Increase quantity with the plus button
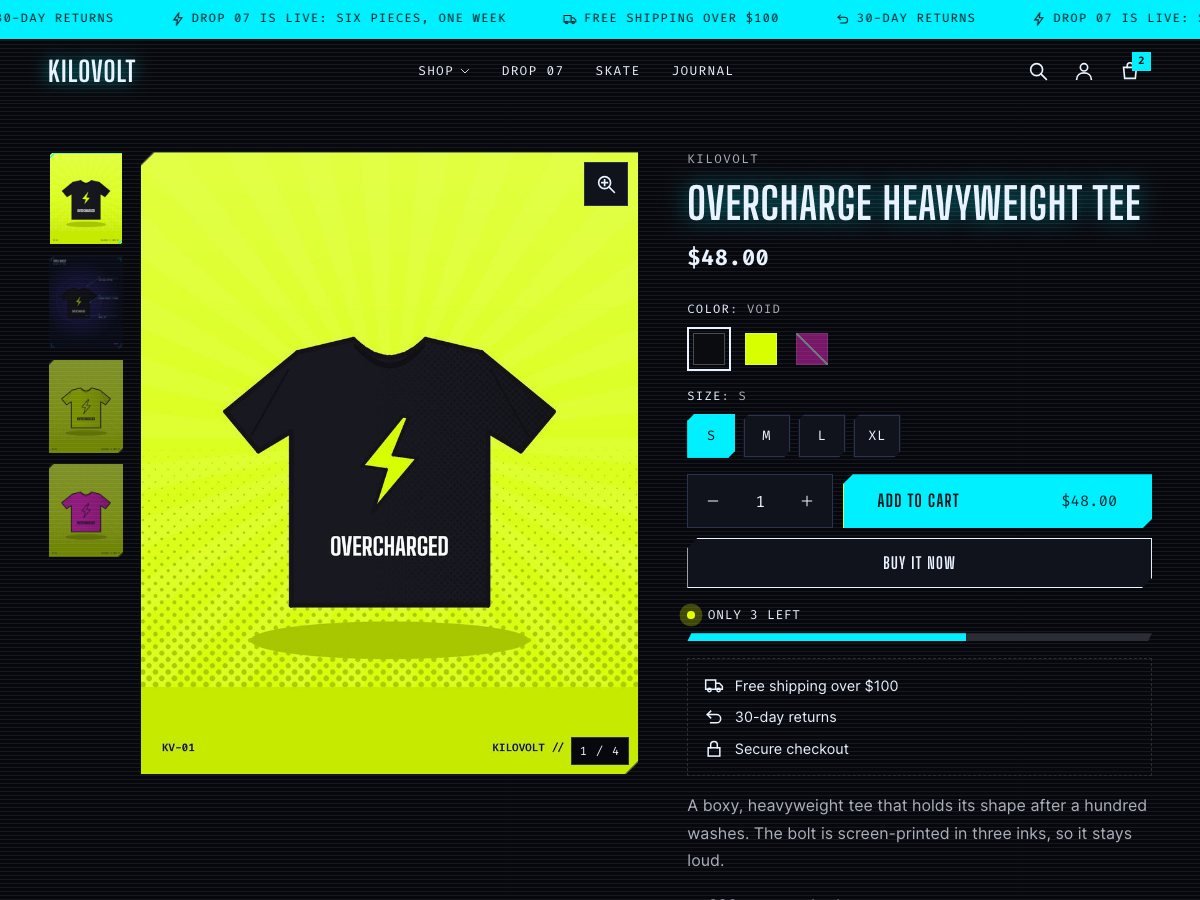 tap(807, 501)
